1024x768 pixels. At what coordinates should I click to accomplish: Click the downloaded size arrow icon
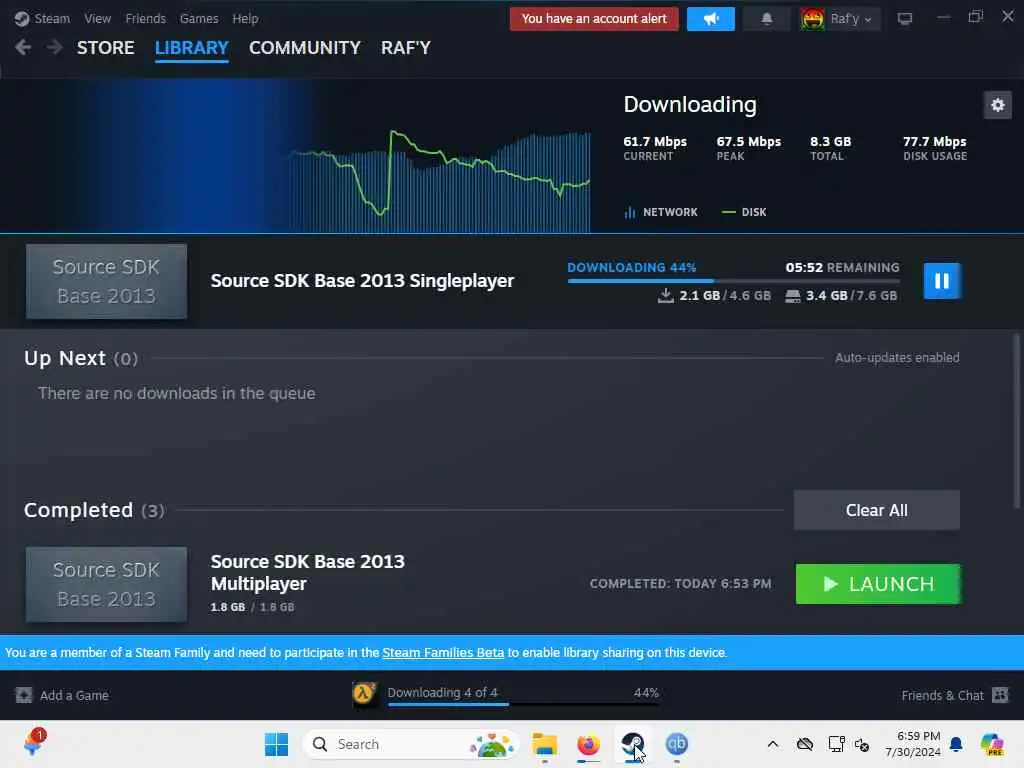click(x=665, y=296)
